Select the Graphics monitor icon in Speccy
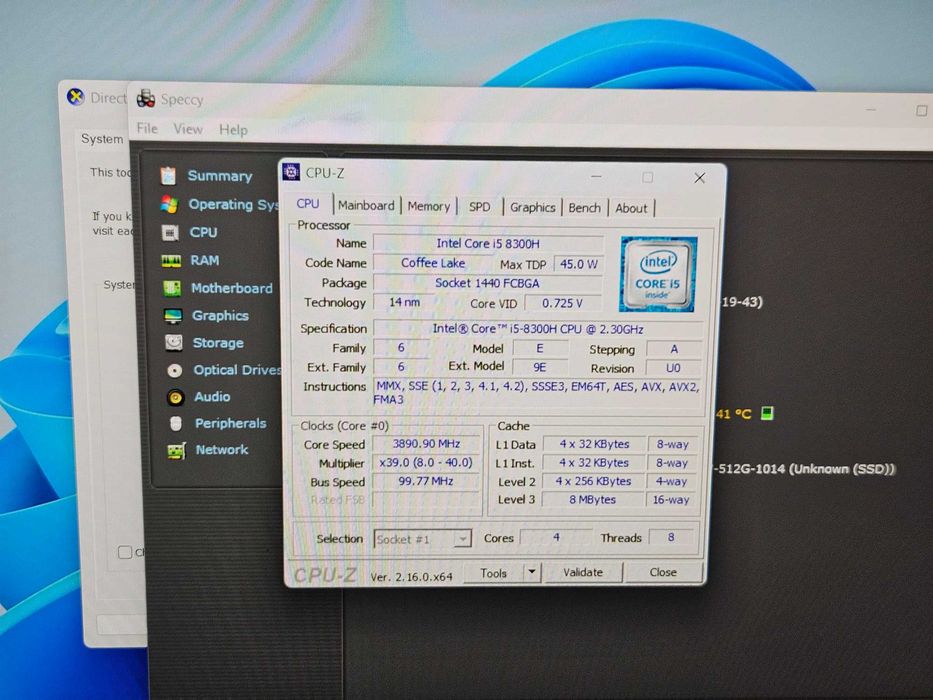The image size is (933, 700). (x=173, y=315)
